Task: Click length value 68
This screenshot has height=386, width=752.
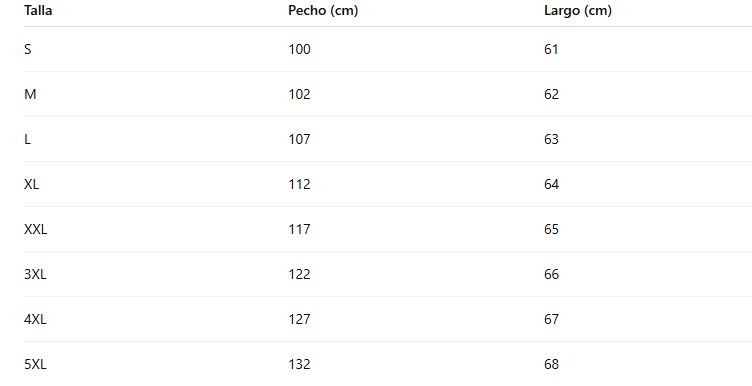Action: point(551,365)
